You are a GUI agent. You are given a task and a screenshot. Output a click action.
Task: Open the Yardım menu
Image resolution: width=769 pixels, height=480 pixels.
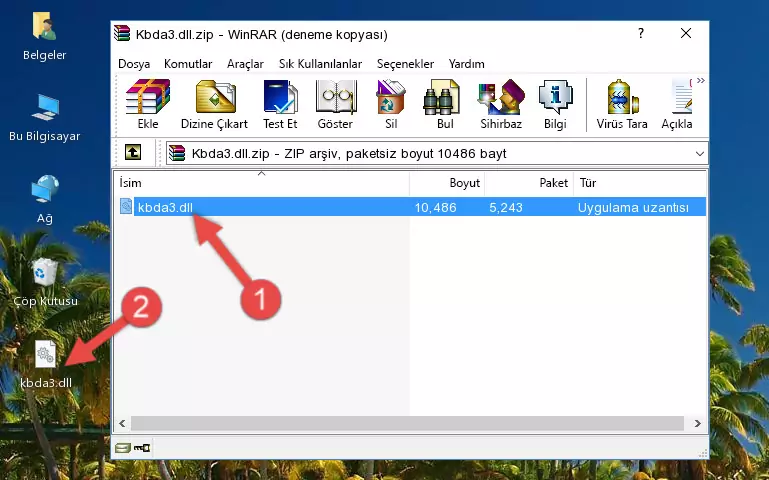(466, 64)
